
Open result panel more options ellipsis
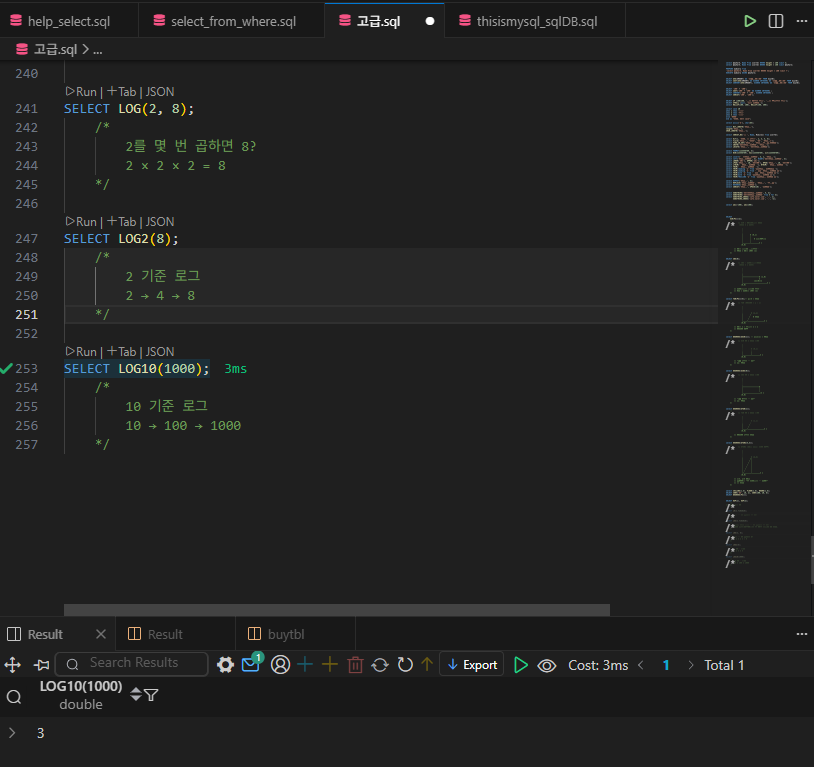802,634
